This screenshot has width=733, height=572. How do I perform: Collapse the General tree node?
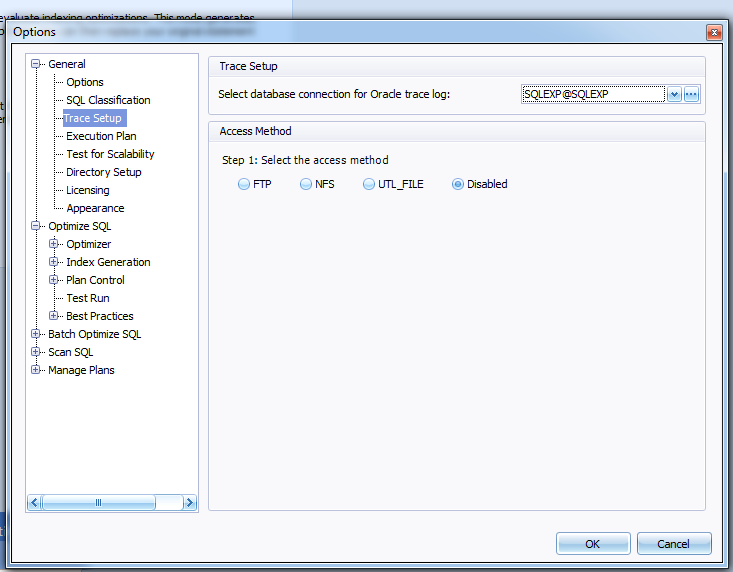coord(37,64)
